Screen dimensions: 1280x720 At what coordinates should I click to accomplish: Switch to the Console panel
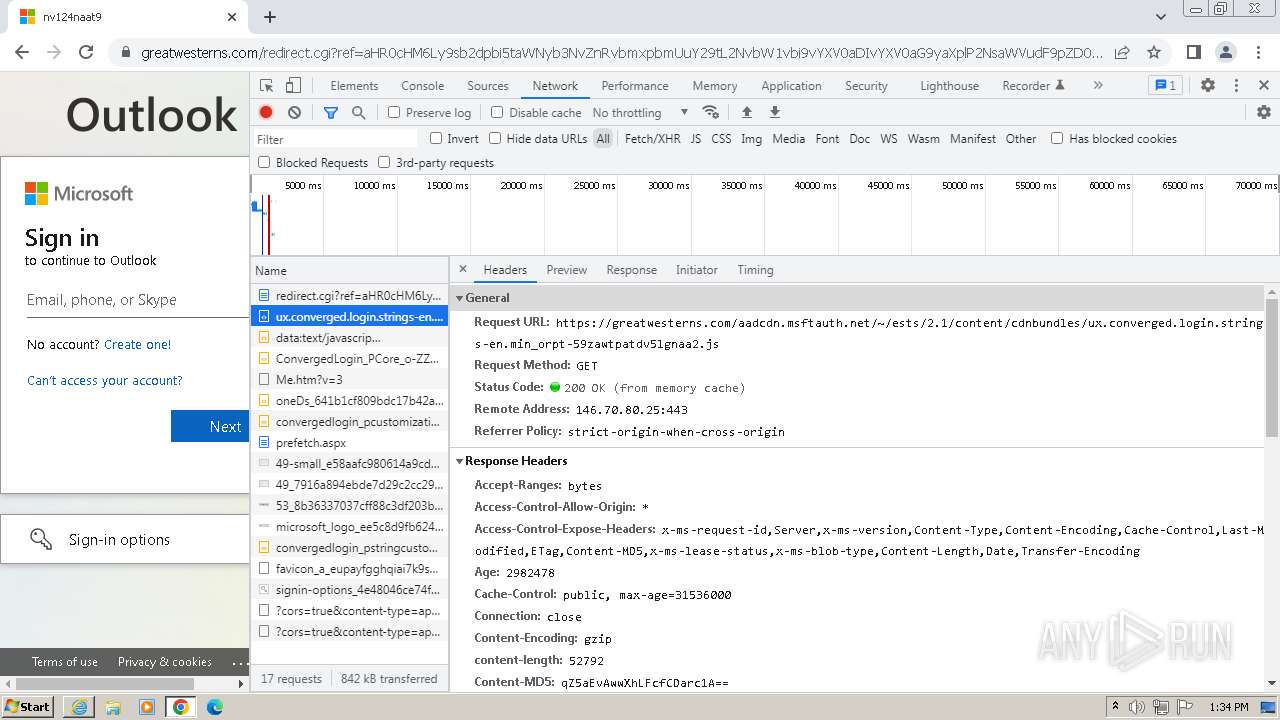click(x=423, y=86)
